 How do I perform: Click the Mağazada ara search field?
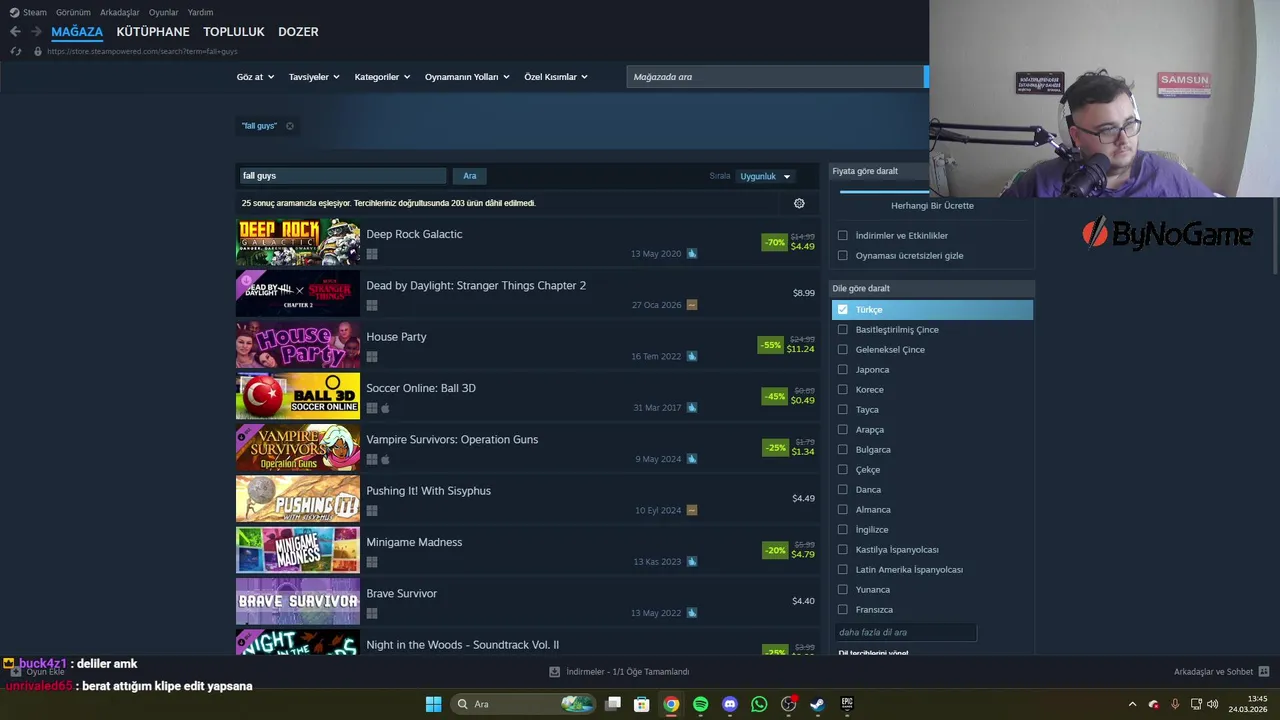[x=776, y=77]
